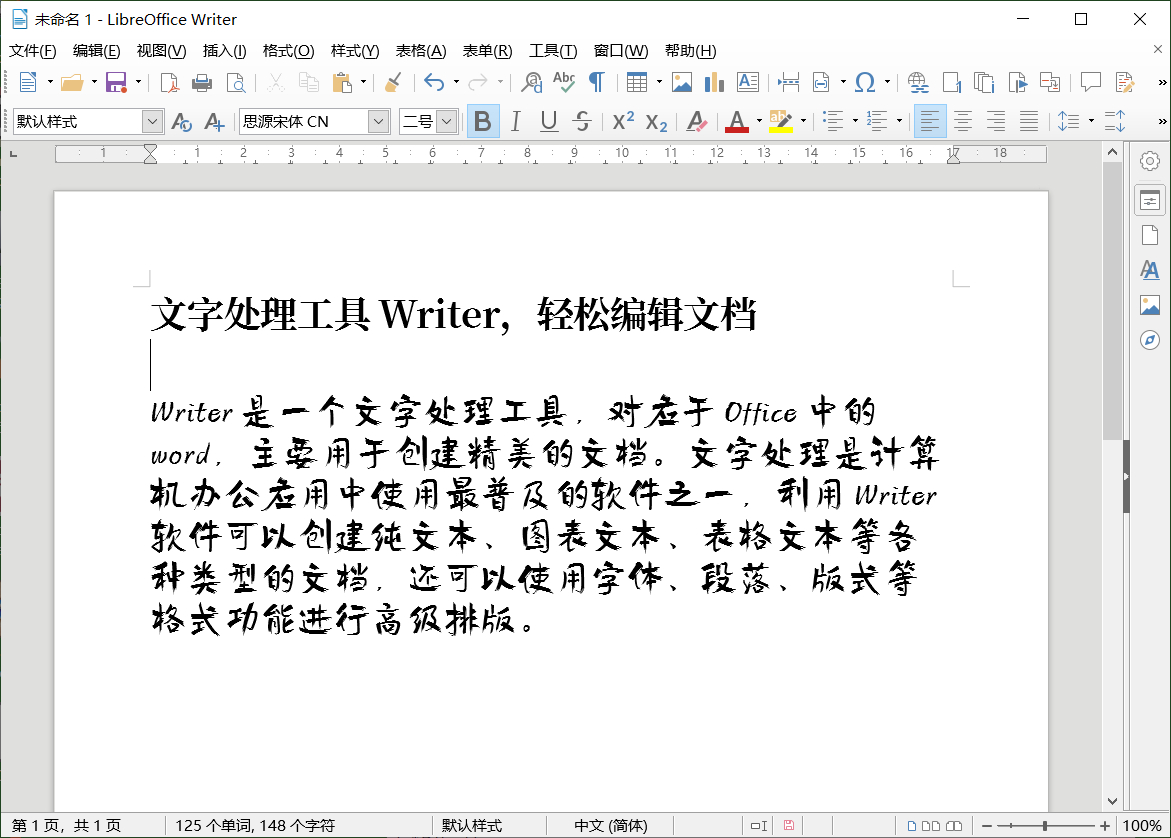1171x838 pixels.
Task: Toggle strikethrough on selected text
Action: point(580,120)
